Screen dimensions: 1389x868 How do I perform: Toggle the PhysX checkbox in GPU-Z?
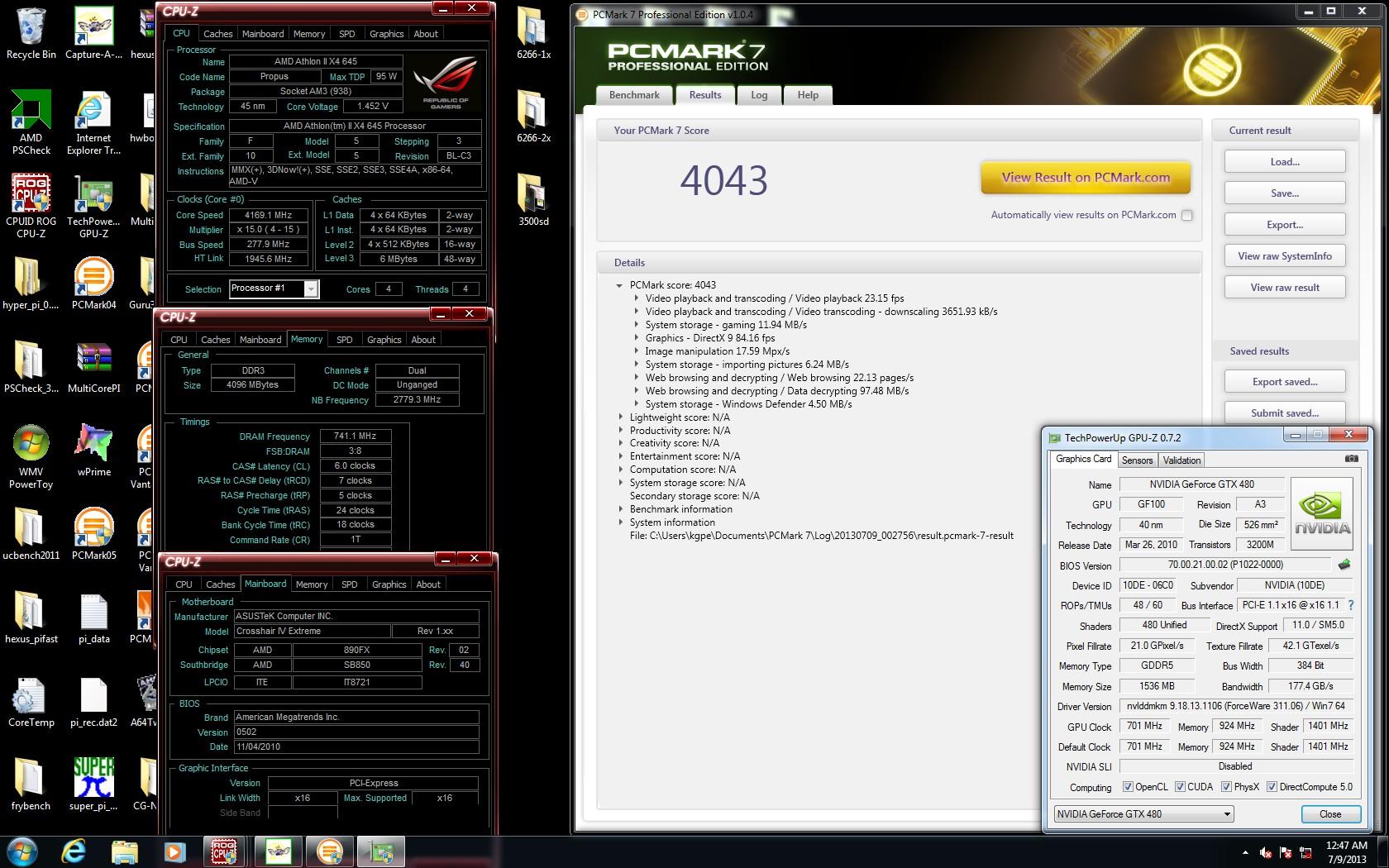point(1226,787)
